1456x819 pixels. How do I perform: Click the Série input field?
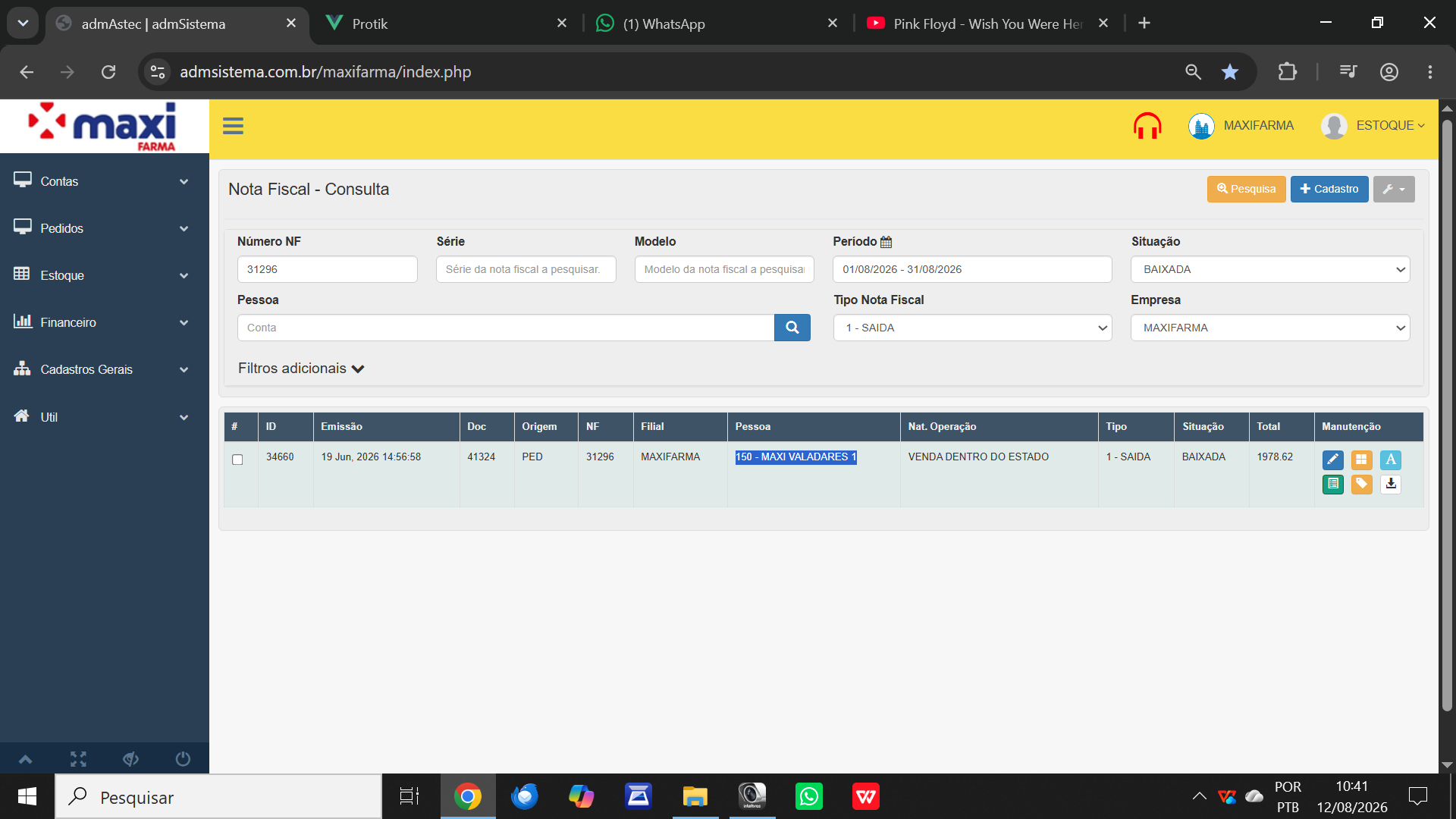(x=526, y=269)
